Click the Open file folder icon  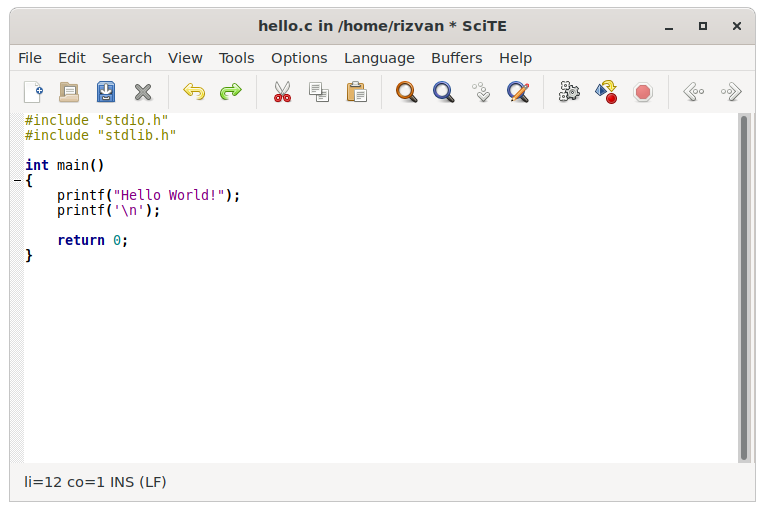click(69, 92)
